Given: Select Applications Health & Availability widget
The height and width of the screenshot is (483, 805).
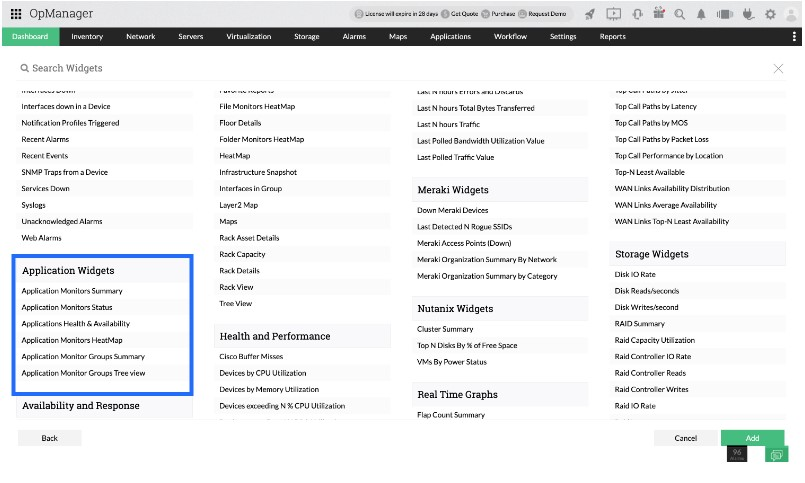Looking at the screenshot, I should pyautogui.click(x=75, y=324).
